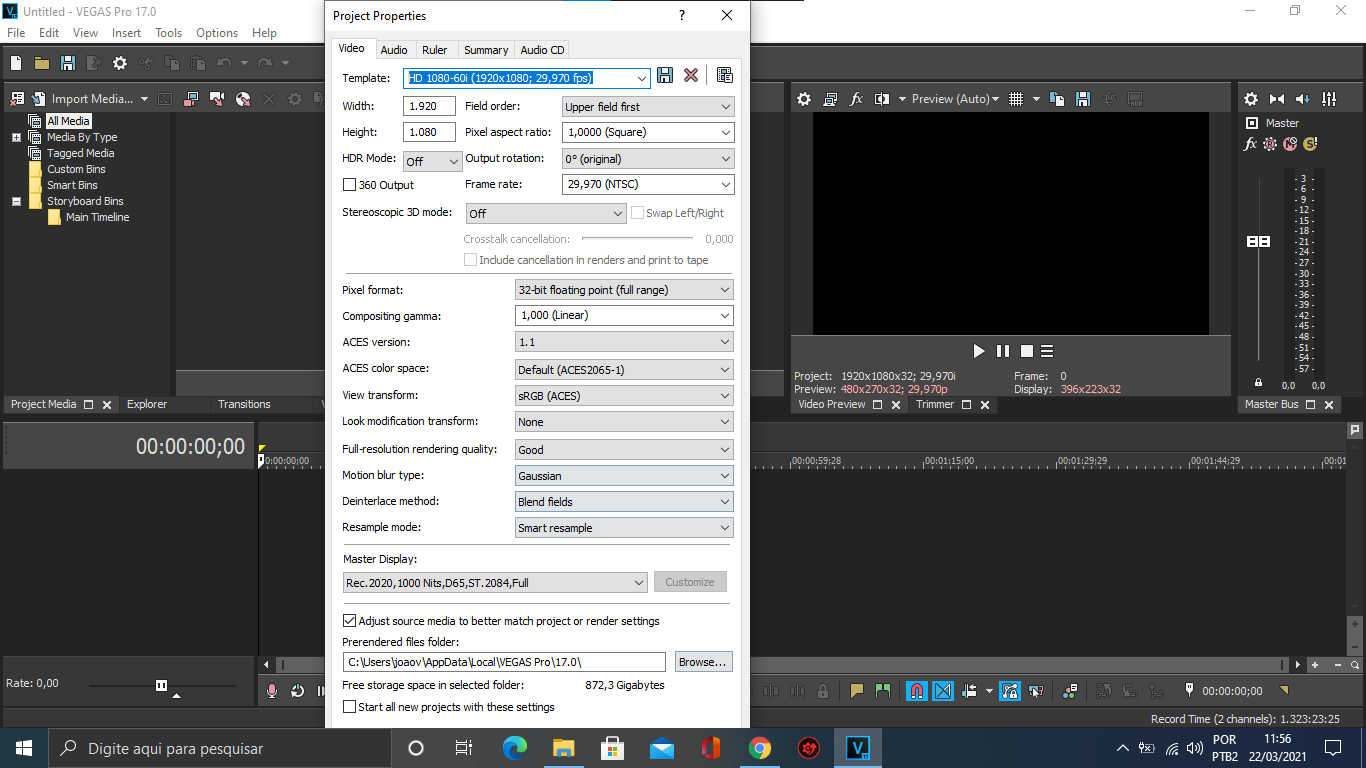Open the Resample mode dropdown
The width and height of the screenshot is (1366, 768).
pyautogui.click(x=624, y=528)
